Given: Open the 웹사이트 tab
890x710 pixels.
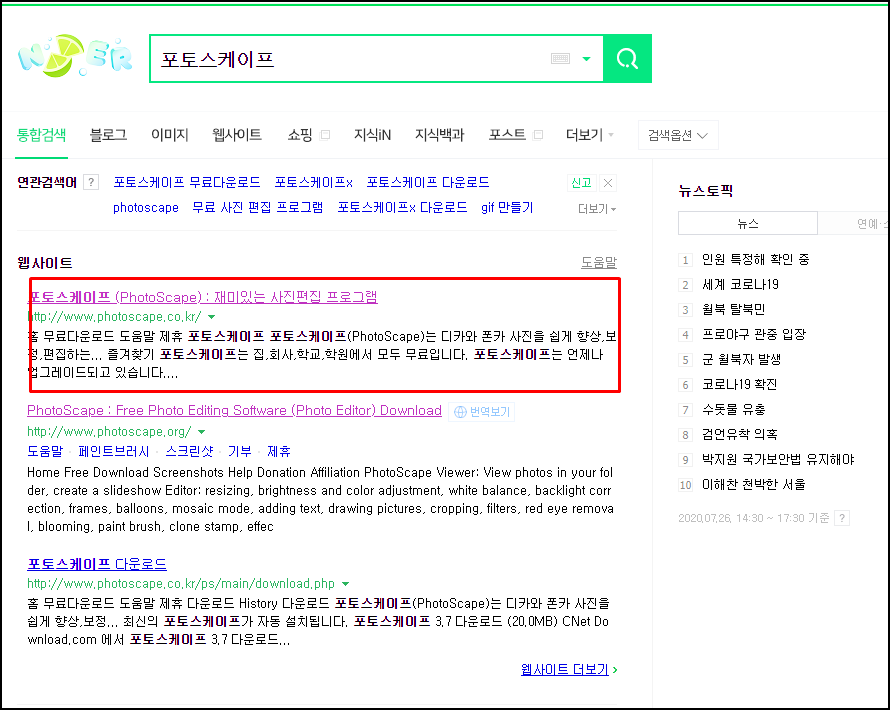Looking at the screenshot, I should tap(237, 135).
